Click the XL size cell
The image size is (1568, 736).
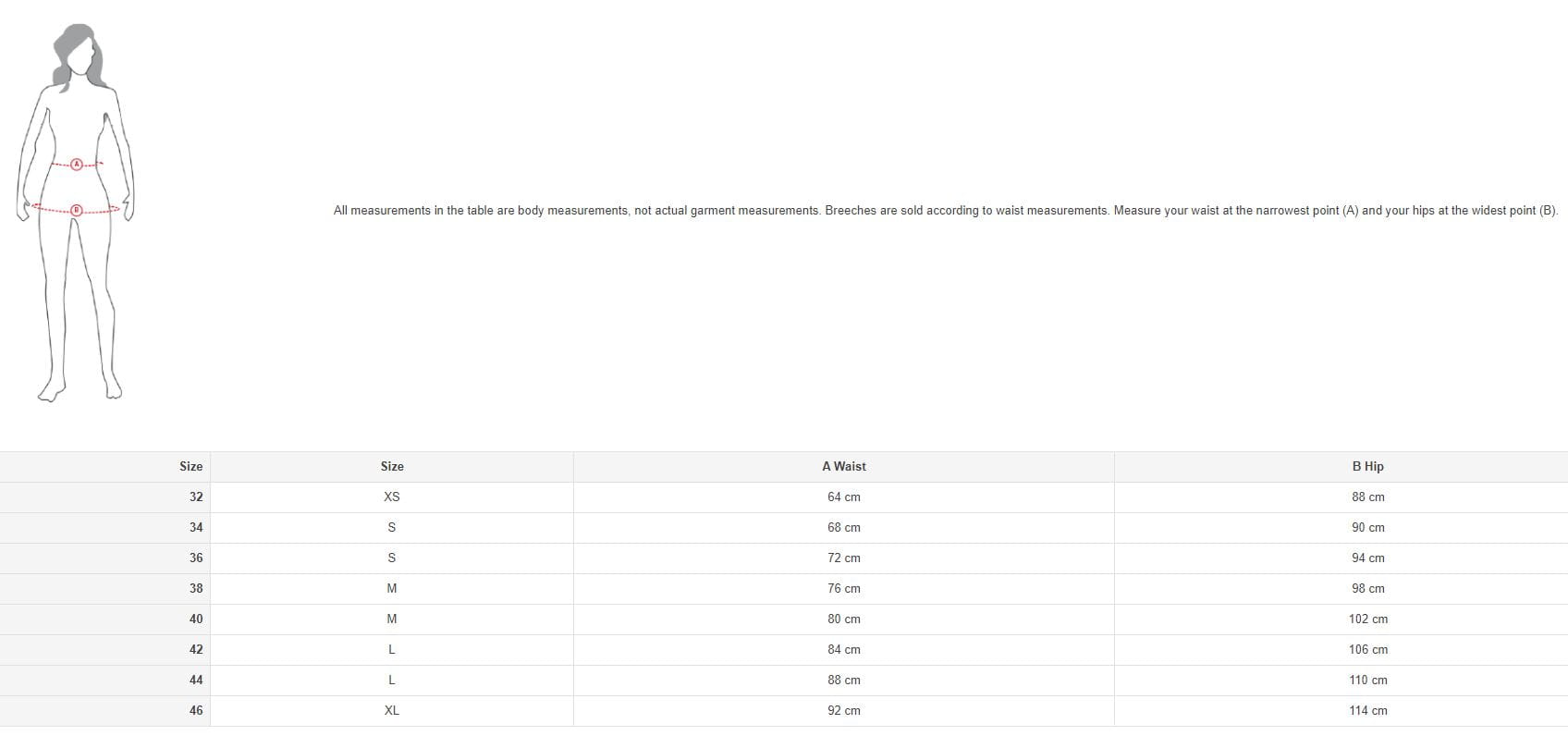tap(391, 711)
